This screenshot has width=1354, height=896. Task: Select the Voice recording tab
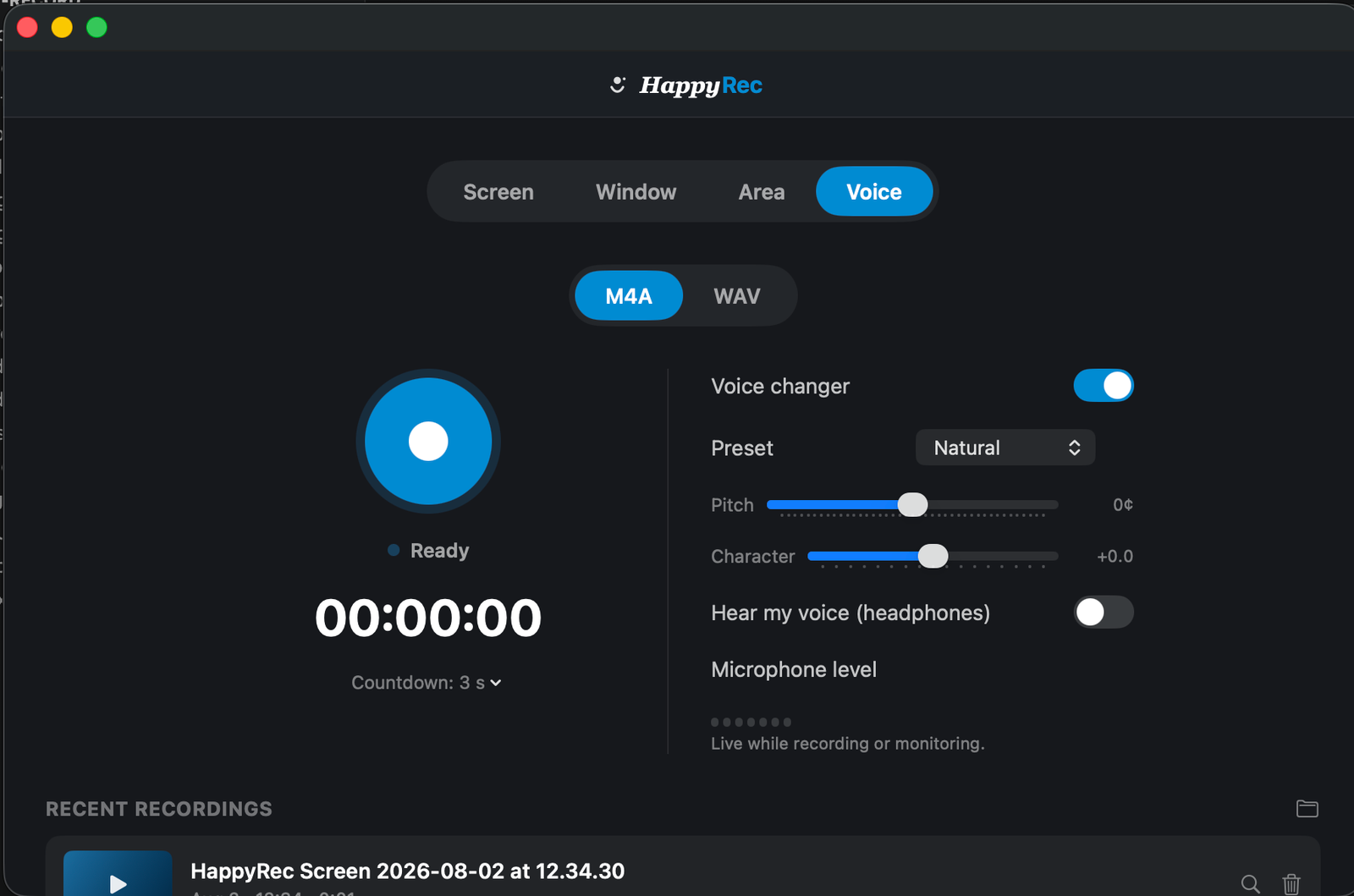[x=874, y=192]
